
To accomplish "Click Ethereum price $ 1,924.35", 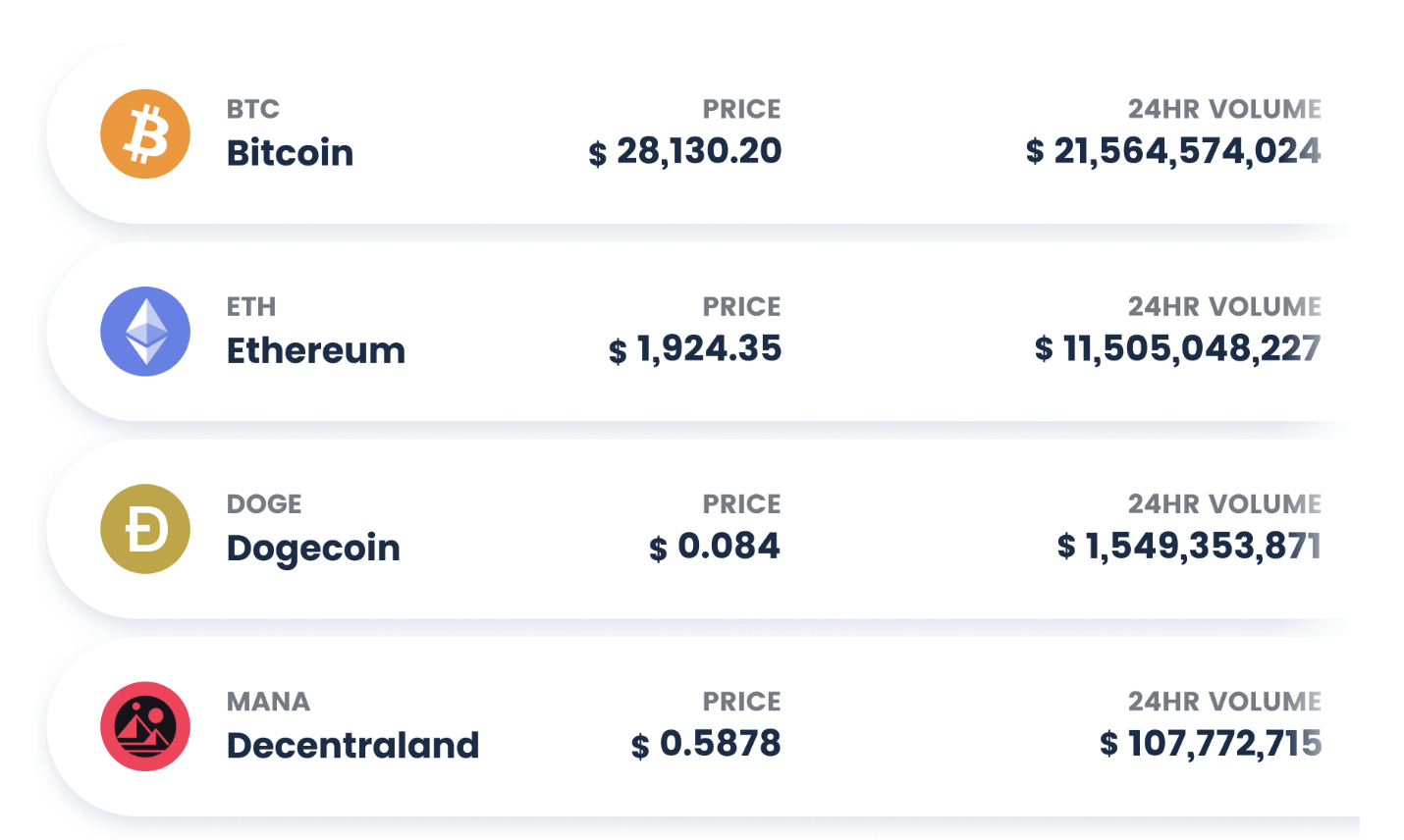I will (695, 348).
